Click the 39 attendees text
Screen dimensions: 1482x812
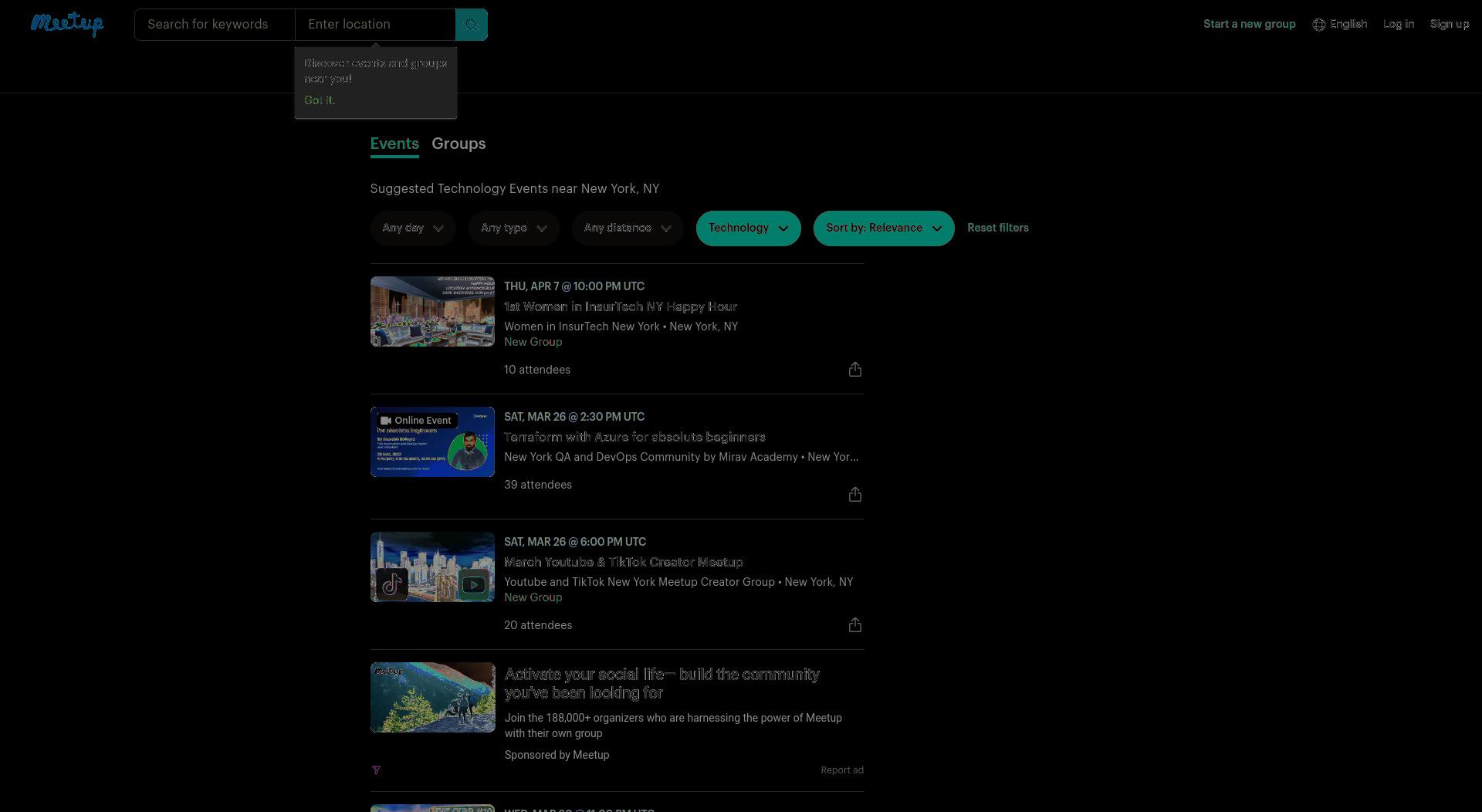(538, 486)
